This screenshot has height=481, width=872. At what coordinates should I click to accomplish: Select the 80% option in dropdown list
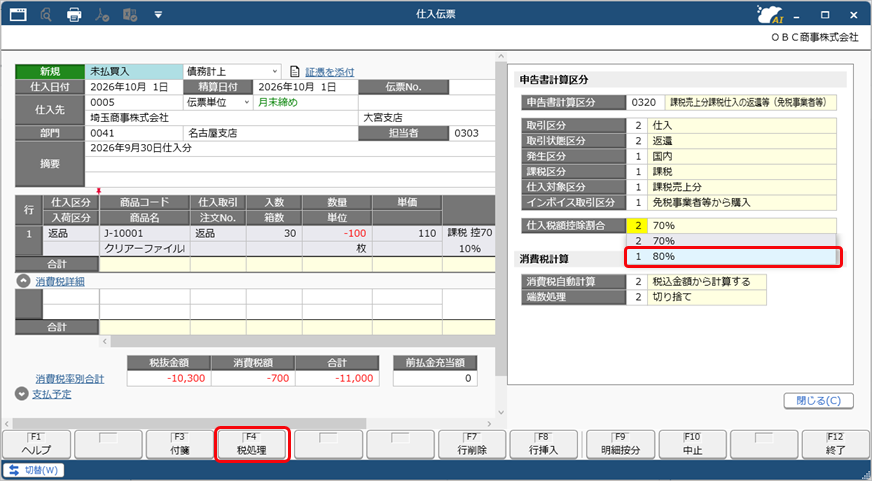pyautogui.click(x=733, y=257)
